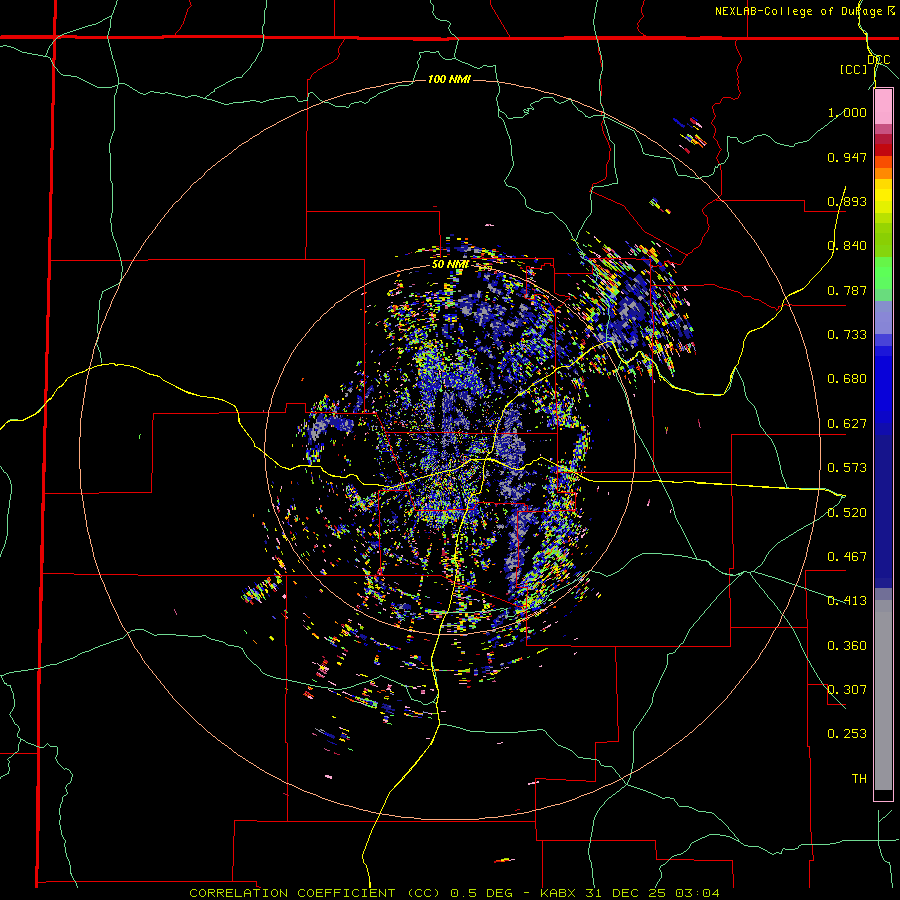The width and height of the screenshot is (900, 900).
Task: Click the 0.413 scale value
Action: coord(847,601)
